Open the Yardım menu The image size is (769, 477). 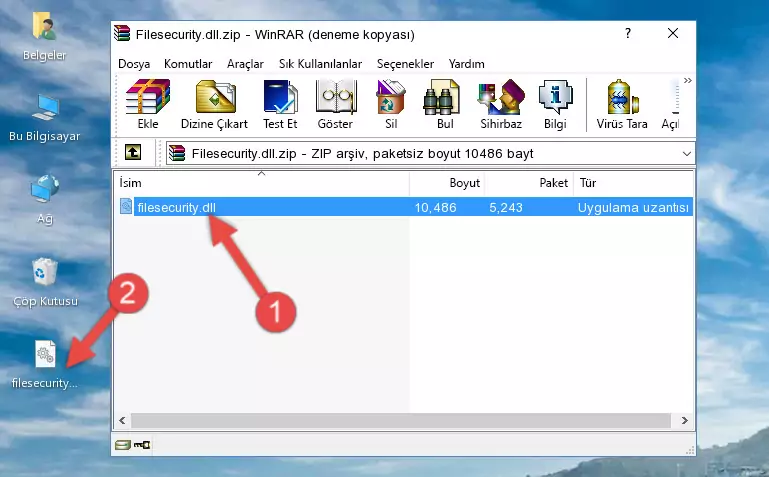466,64
